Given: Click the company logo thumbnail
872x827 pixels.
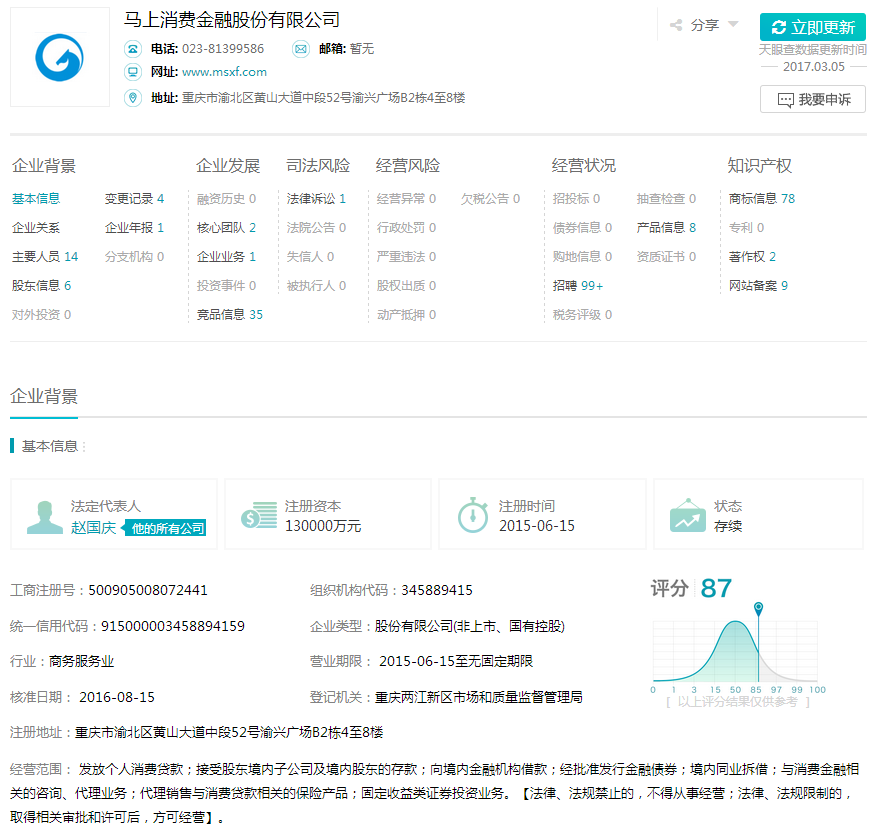Looking at the screenshot, I should click(60, 57).
